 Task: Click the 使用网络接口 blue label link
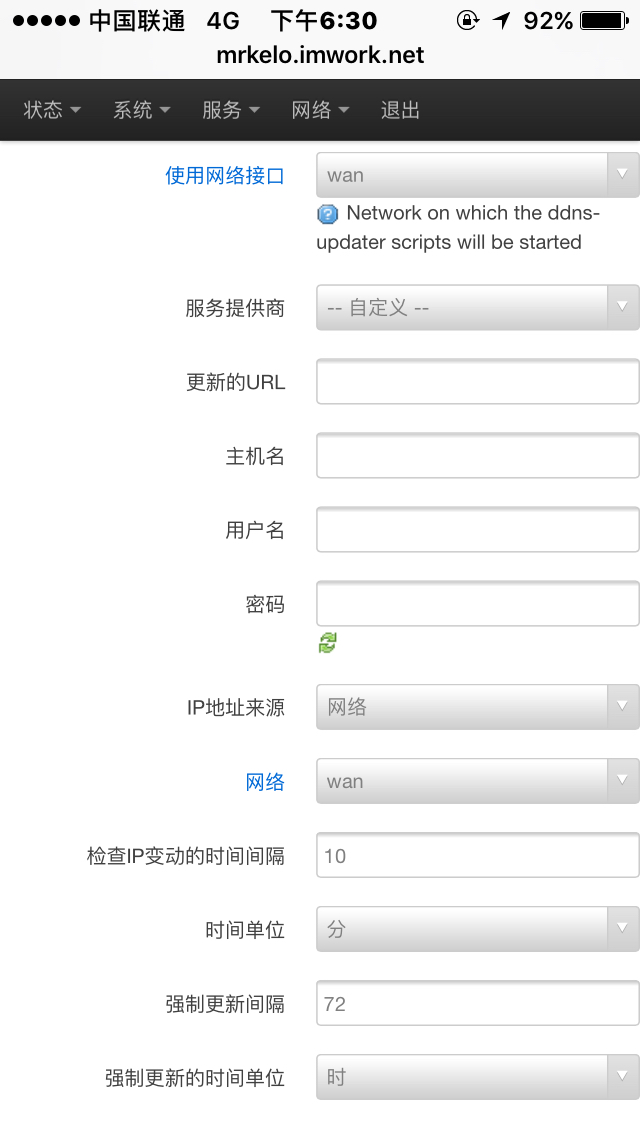coord(225,176)
